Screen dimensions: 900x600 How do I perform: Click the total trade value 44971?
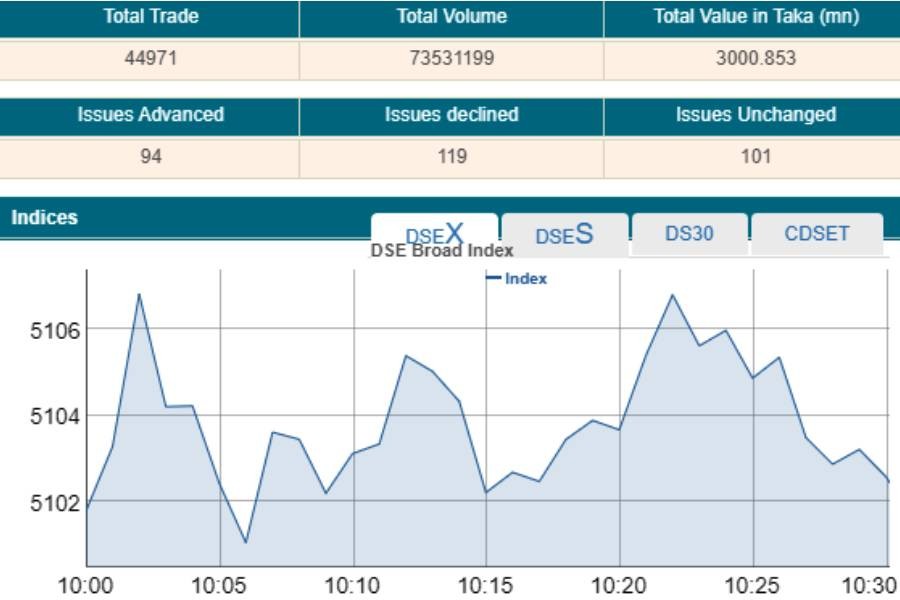[x=151, y=58]
